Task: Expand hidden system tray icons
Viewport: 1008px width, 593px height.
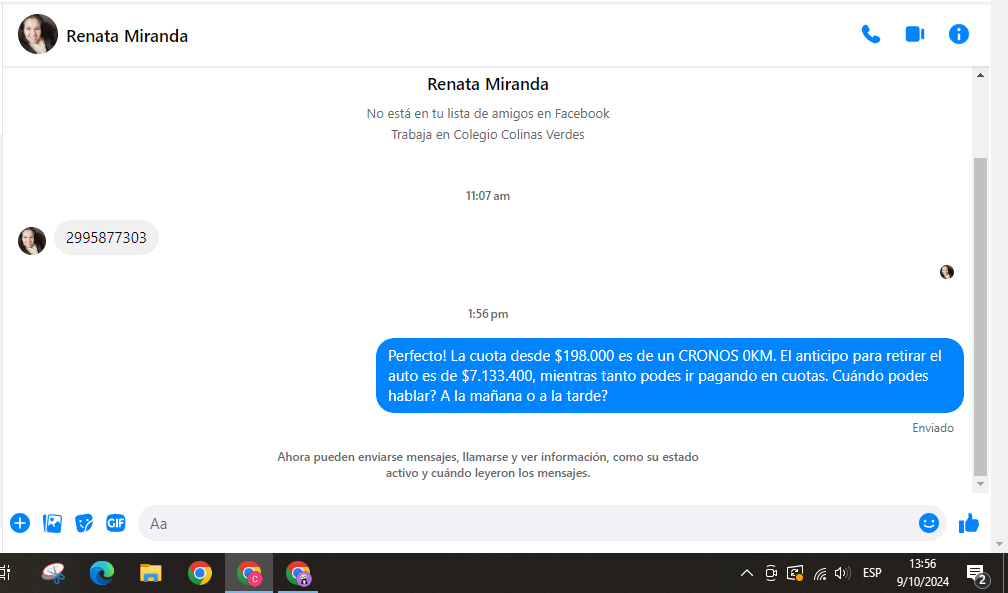Action: pos(746,573)
